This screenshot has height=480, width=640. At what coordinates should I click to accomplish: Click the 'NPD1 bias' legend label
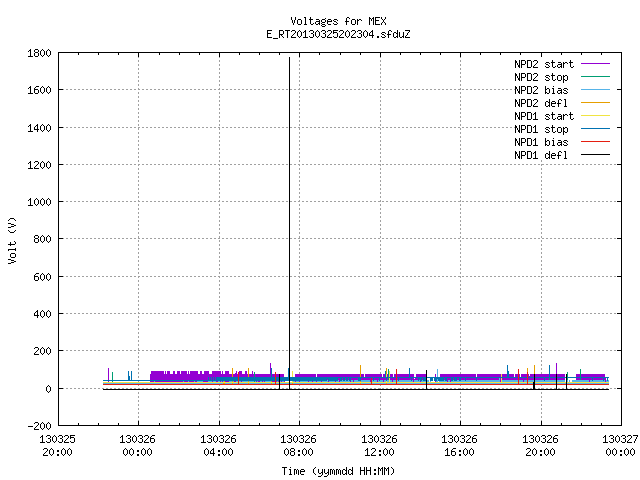tap(541, 142)
